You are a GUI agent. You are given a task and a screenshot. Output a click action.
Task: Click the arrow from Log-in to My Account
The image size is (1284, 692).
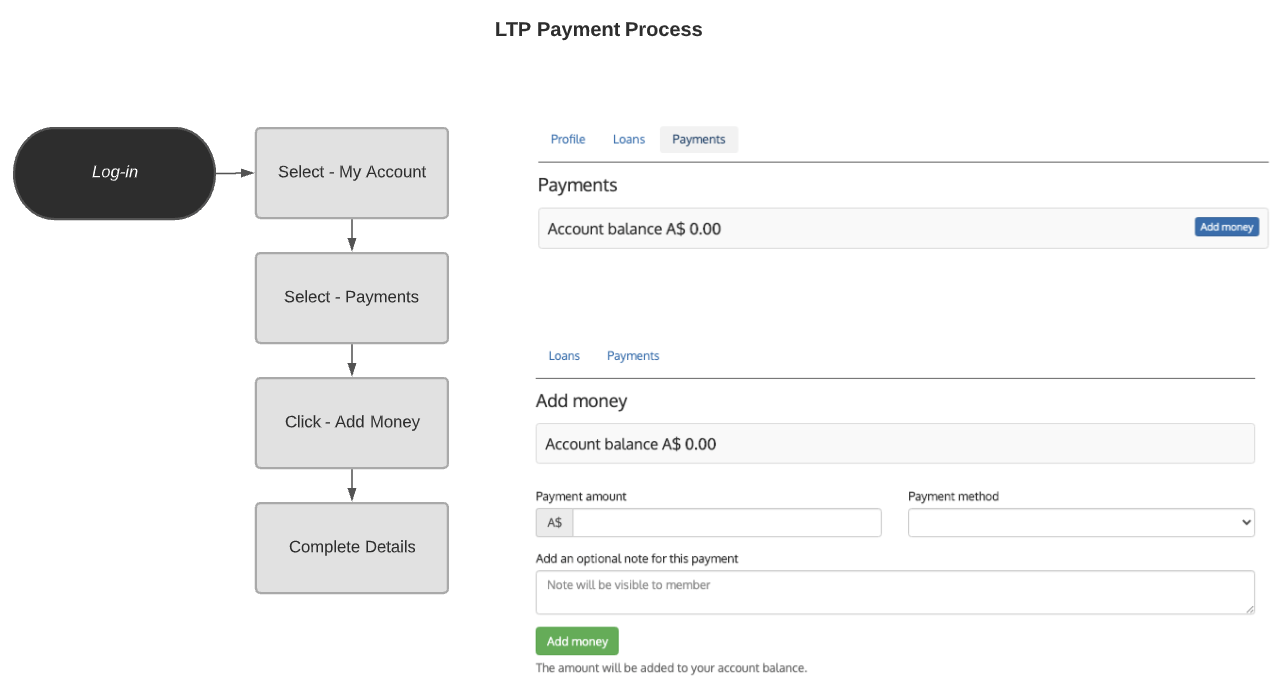(x=235, y=173)
